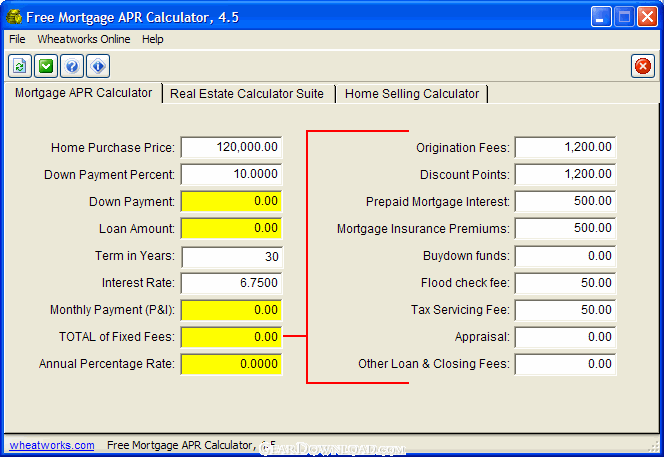664x457 pixels.
Task: Maximize the calculator window
Action: [624, 17]
